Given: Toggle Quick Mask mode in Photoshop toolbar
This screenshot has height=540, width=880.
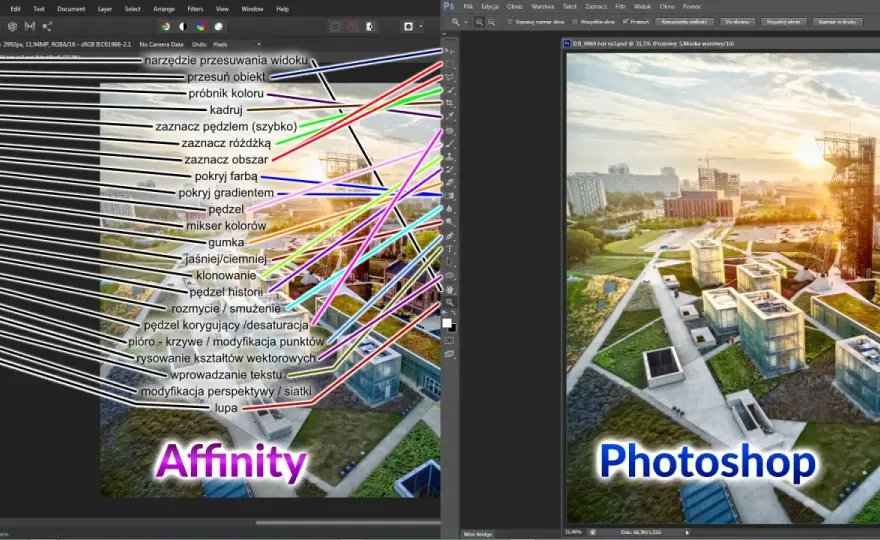Looking at the screenshot, I should click(x=450, y=340).
